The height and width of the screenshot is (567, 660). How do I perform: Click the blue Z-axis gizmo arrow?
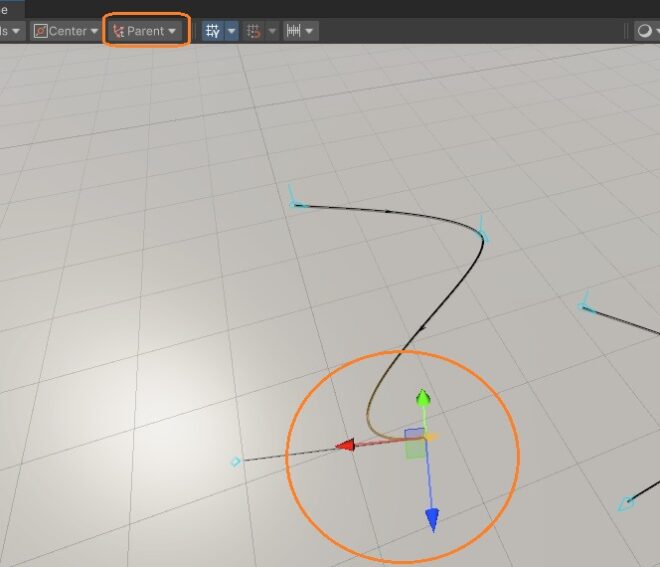pos(433,520)
